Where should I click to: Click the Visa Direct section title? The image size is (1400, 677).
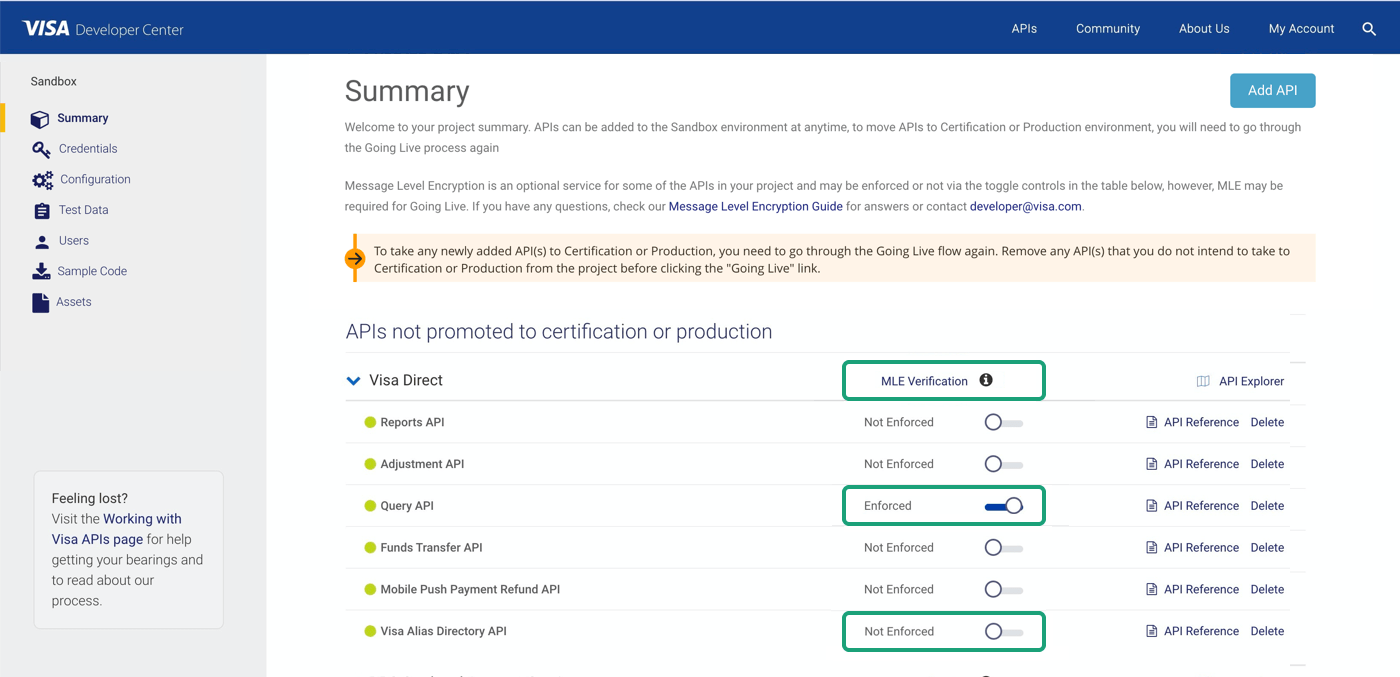[x=406, y=381]
